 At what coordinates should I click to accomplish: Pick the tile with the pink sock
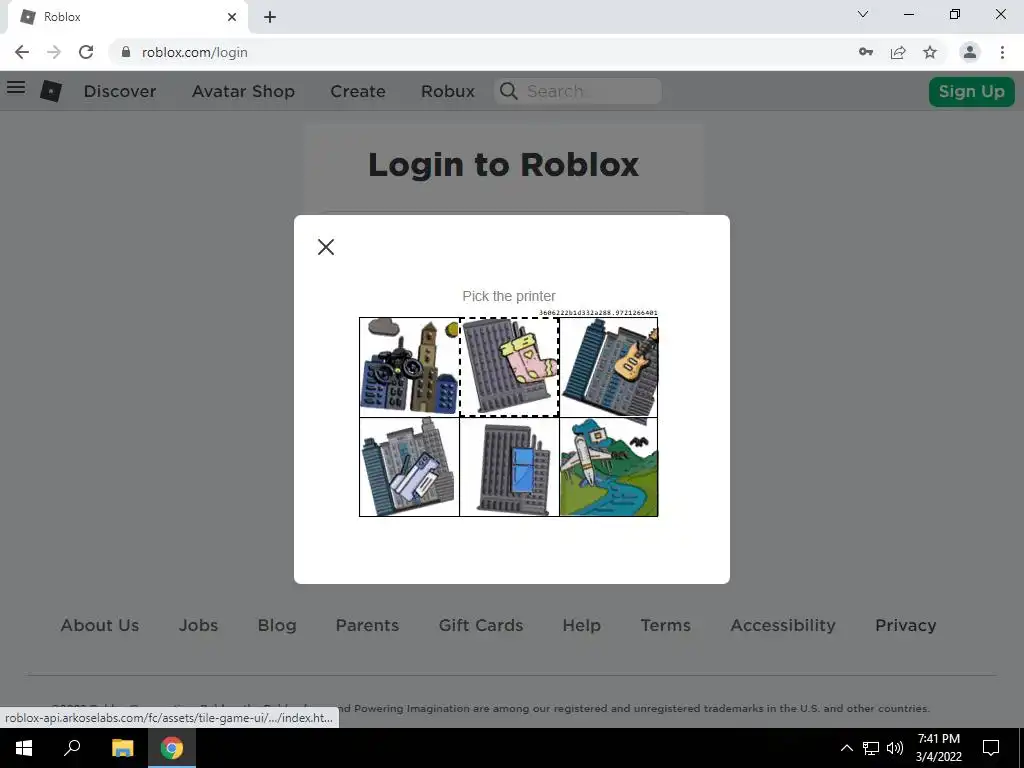click(x=509, y=367)
